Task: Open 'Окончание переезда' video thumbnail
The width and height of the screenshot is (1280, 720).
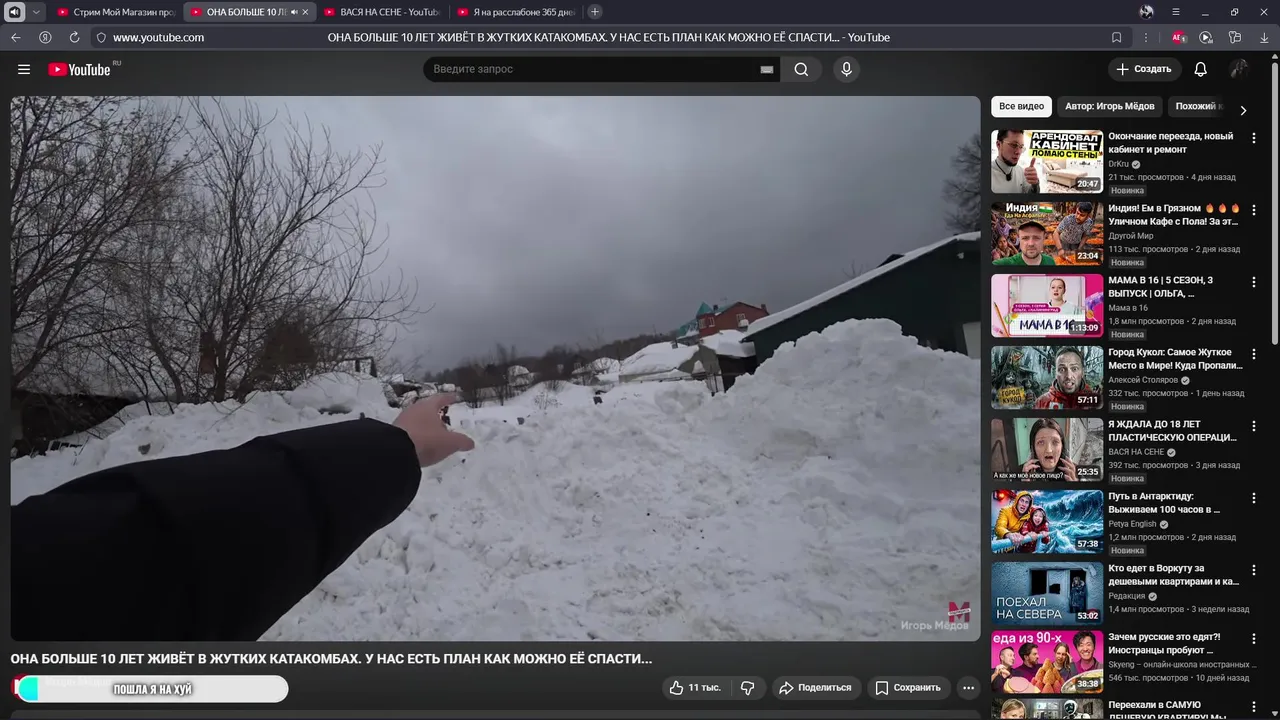Action: point(1047,161)
